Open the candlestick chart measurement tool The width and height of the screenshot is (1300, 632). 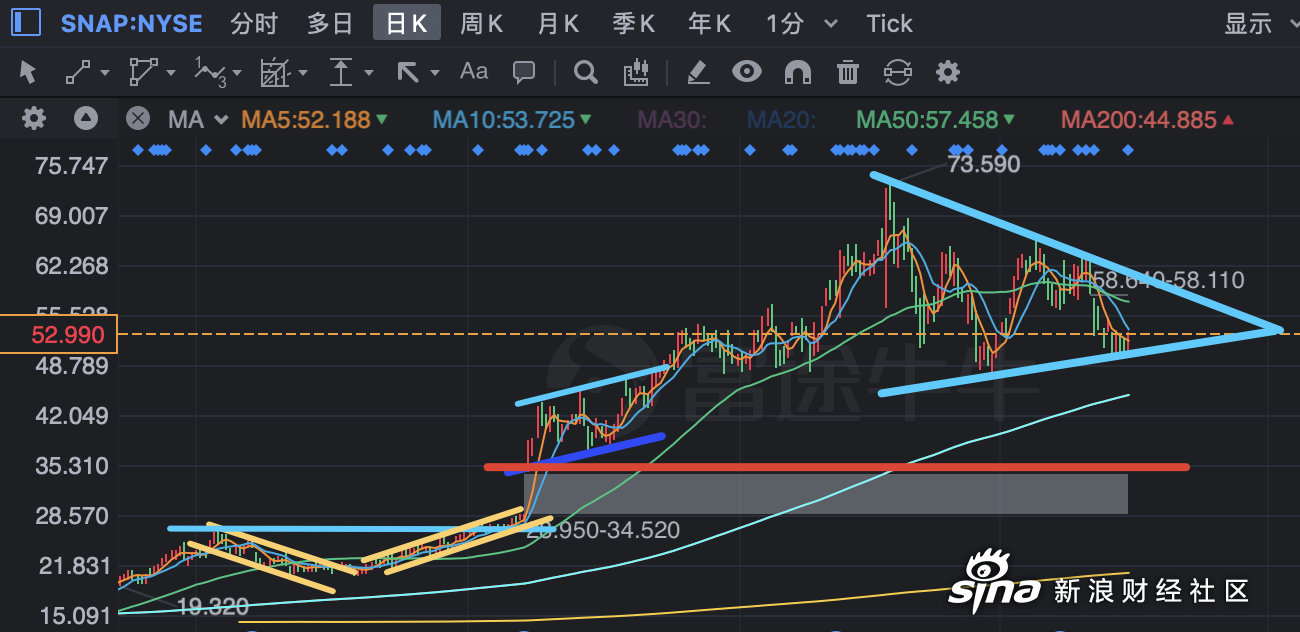[636, 72]
